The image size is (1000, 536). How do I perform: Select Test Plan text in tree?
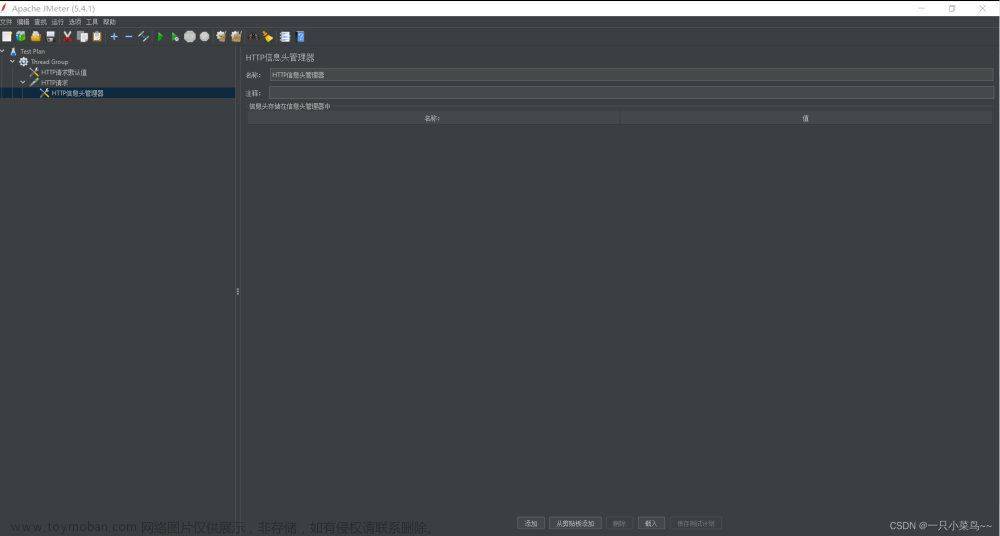pos(33,52)
